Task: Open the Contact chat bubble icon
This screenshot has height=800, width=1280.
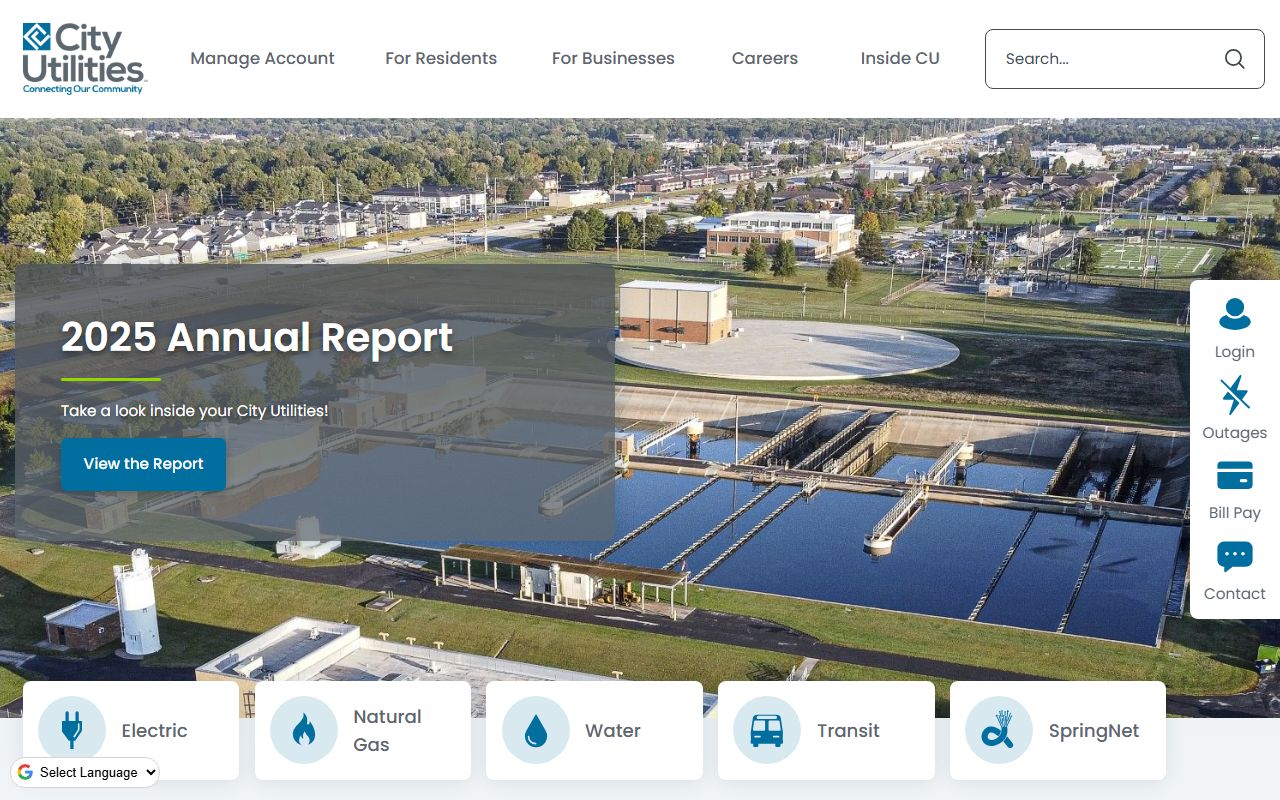Action: point(1234,557)
